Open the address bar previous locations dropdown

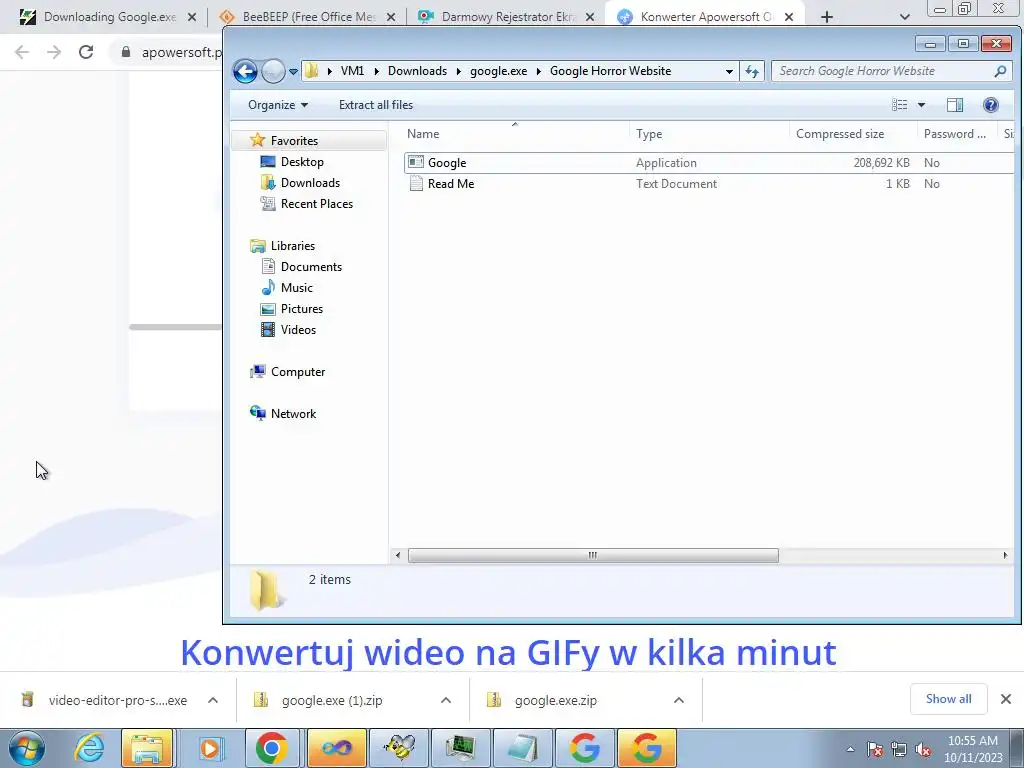(x=729, y=71)
